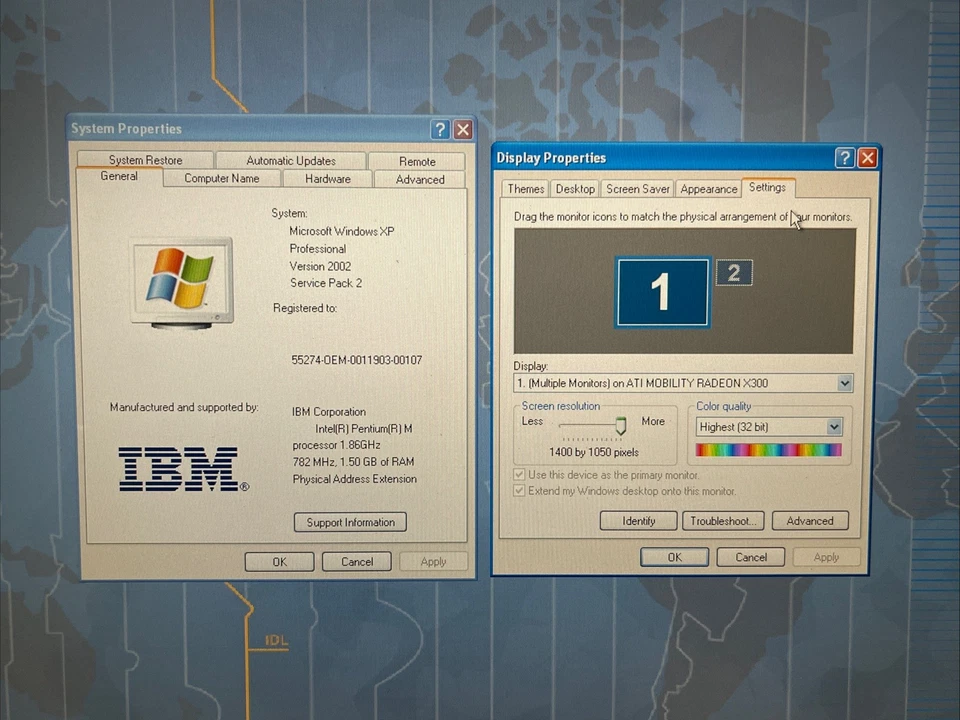The height and width of the screenshot is (720, 960).
Task: Switch to the Screen Saver tab
Action: click(x=637, y=188)
